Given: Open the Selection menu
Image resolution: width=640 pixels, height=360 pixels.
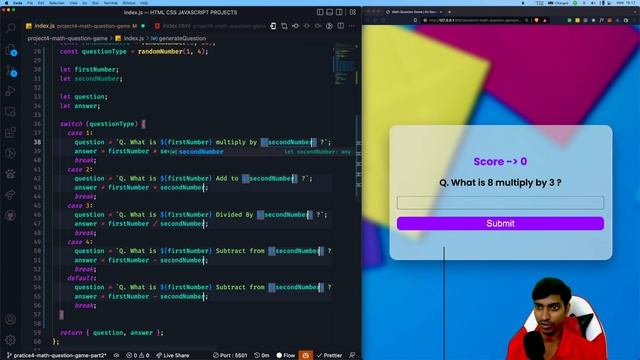Looking at the screenshot, I should (x=57, y=3).
